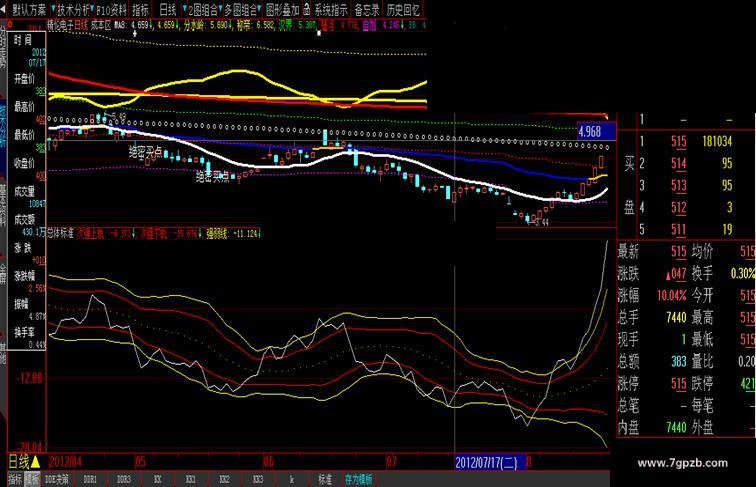Image resolution: width=756 pixels, height=487 pixels.
Task: Click buy level 3 price 513
Action: [678, 185]
